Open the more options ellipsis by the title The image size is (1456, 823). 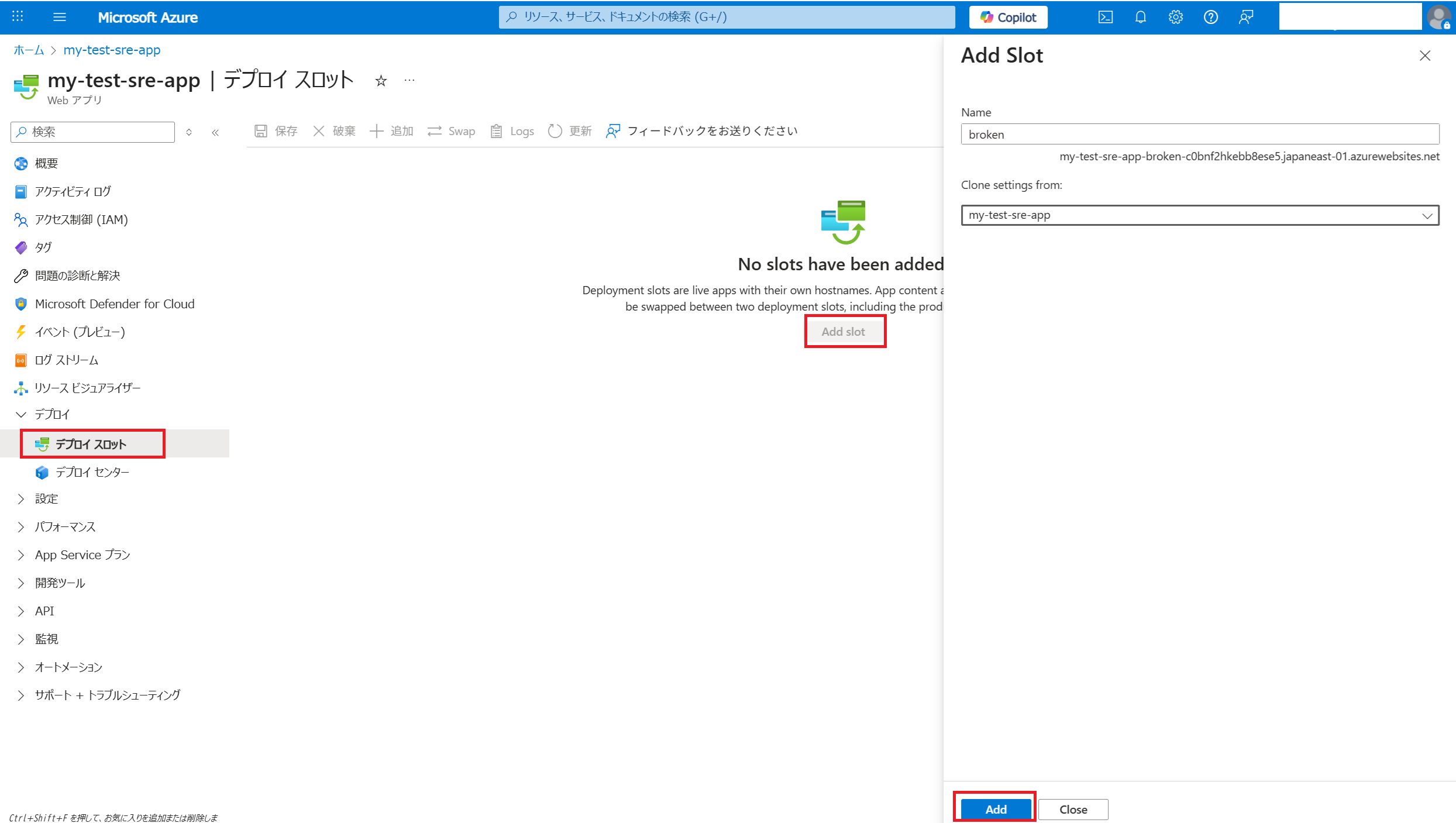coord(409,80)
